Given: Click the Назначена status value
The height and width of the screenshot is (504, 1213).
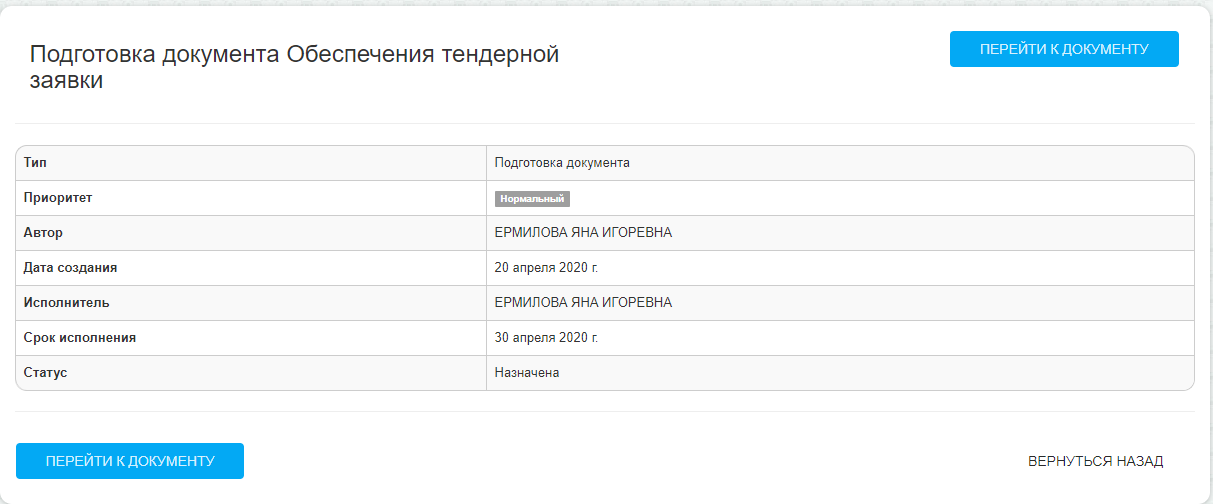Looking at the screenshot, I should (527, 373).
